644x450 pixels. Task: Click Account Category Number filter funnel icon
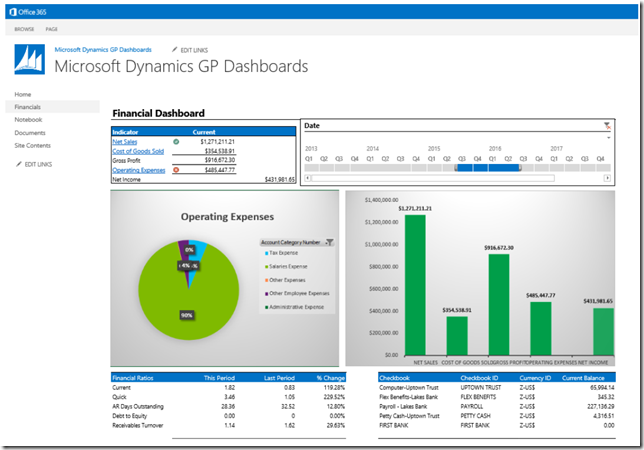point(330,242)
